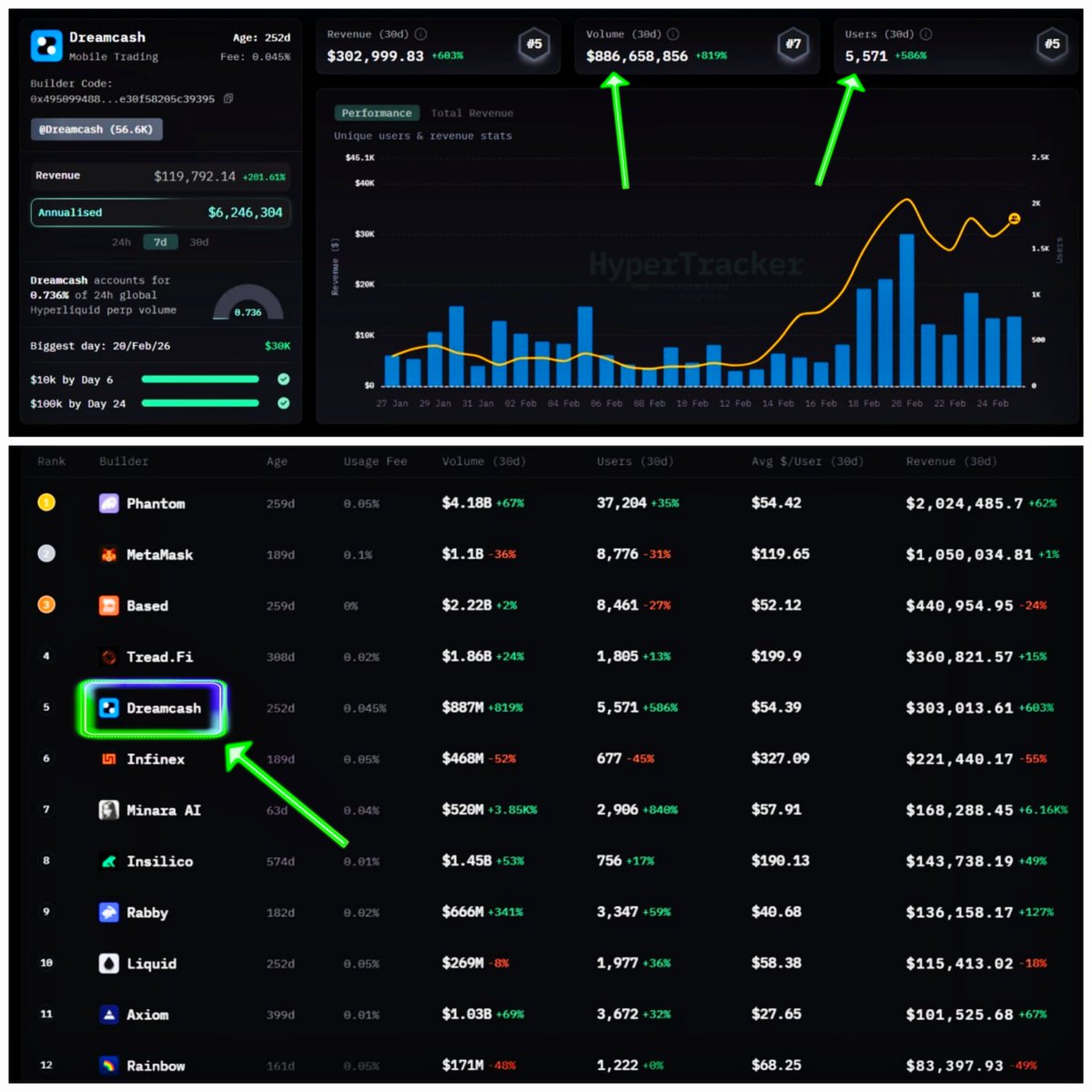Click the 0.736 volume share gauge

[x=248, y=304]
